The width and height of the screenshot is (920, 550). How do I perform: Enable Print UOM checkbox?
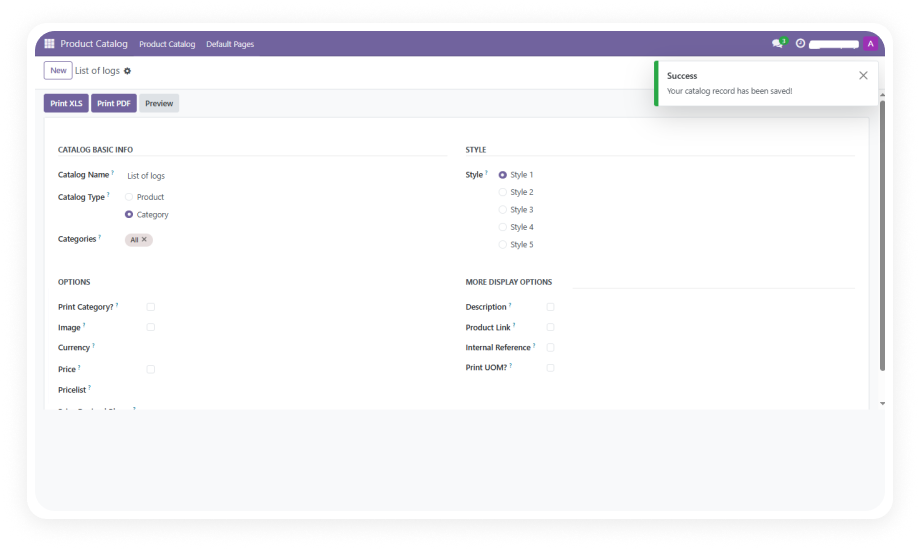click(x=550, y=368)
